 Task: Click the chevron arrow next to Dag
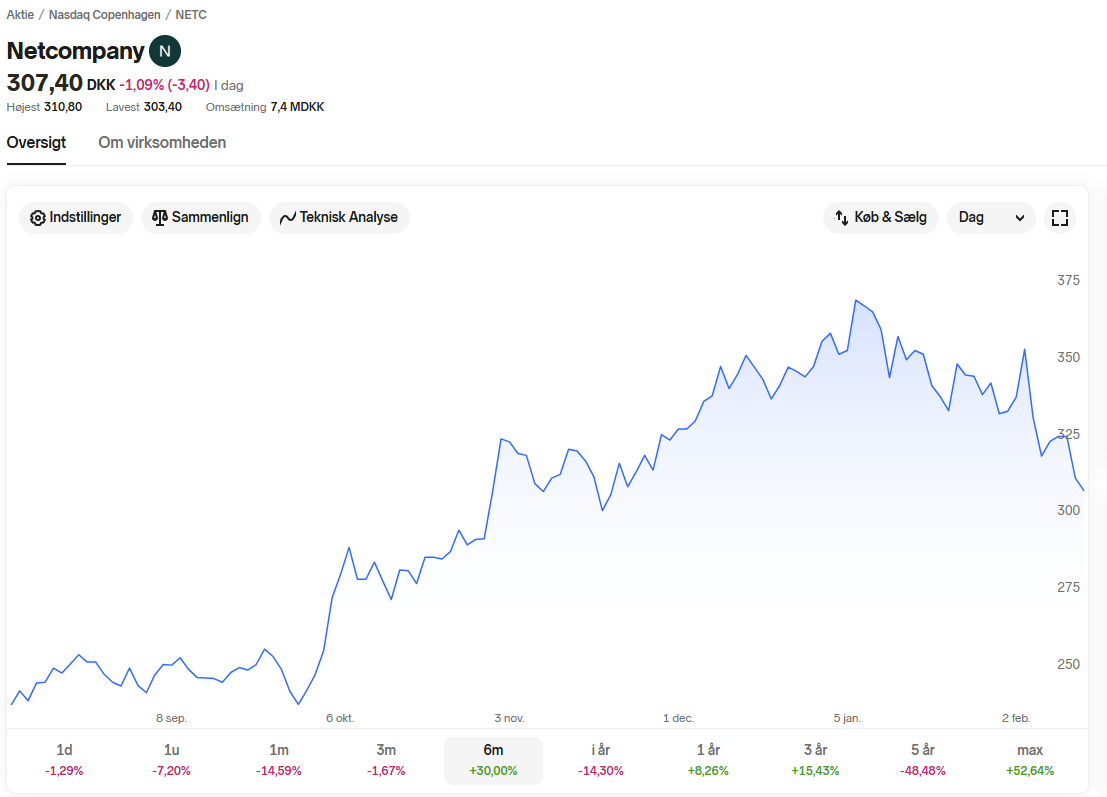click(x=1019, y=218)
